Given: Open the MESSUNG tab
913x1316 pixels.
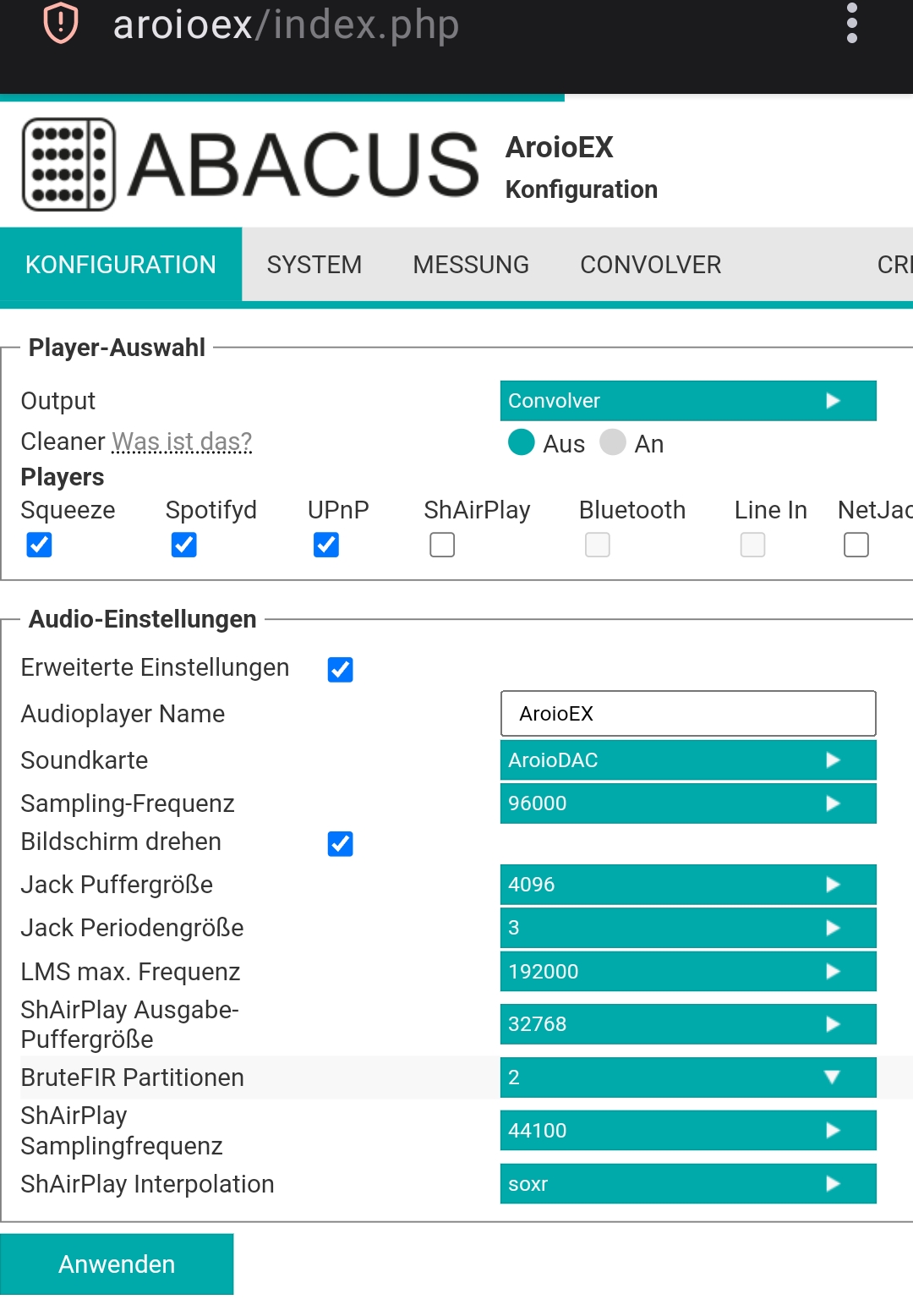Looking at the screenshot, I should click(471, 265).
